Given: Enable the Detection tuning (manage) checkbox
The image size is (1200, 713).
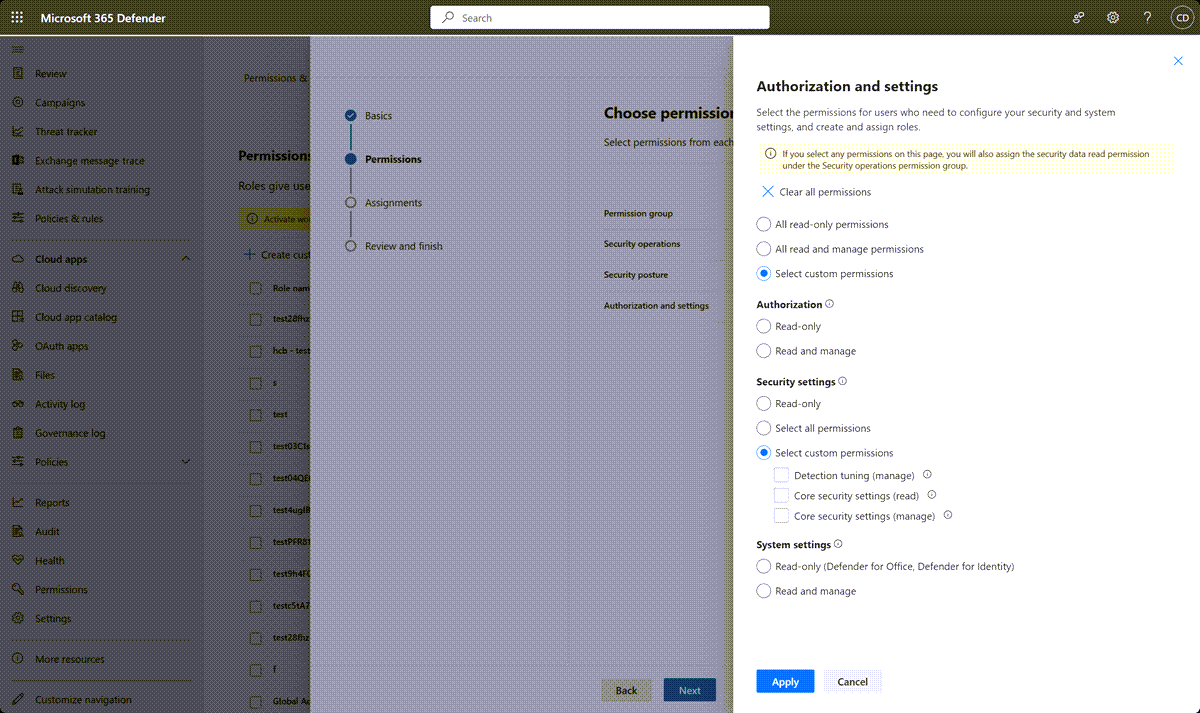Looking at the screenshot, I should tap(781, 474).
